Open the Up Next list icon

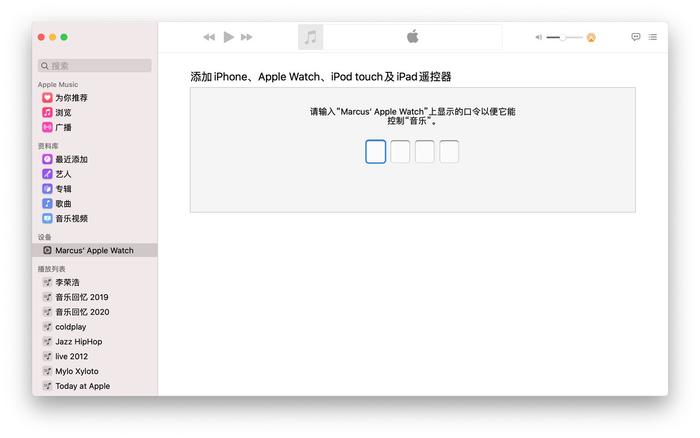(653, 37)
